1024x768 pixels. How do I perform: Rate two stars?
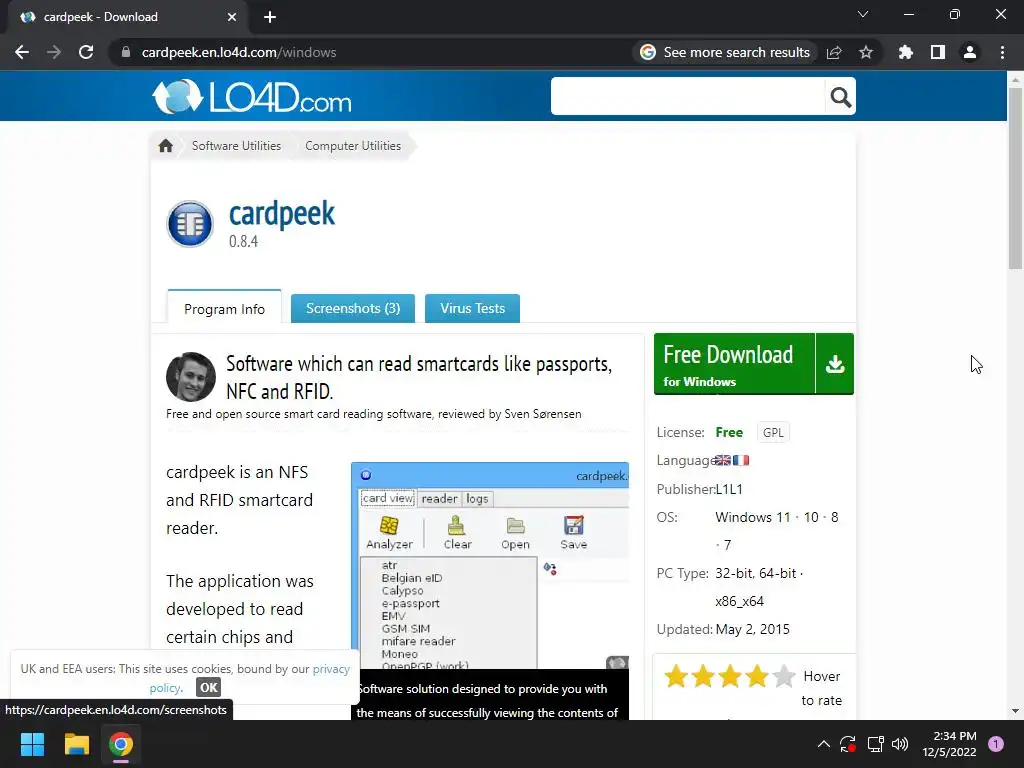tap(703, 677)
